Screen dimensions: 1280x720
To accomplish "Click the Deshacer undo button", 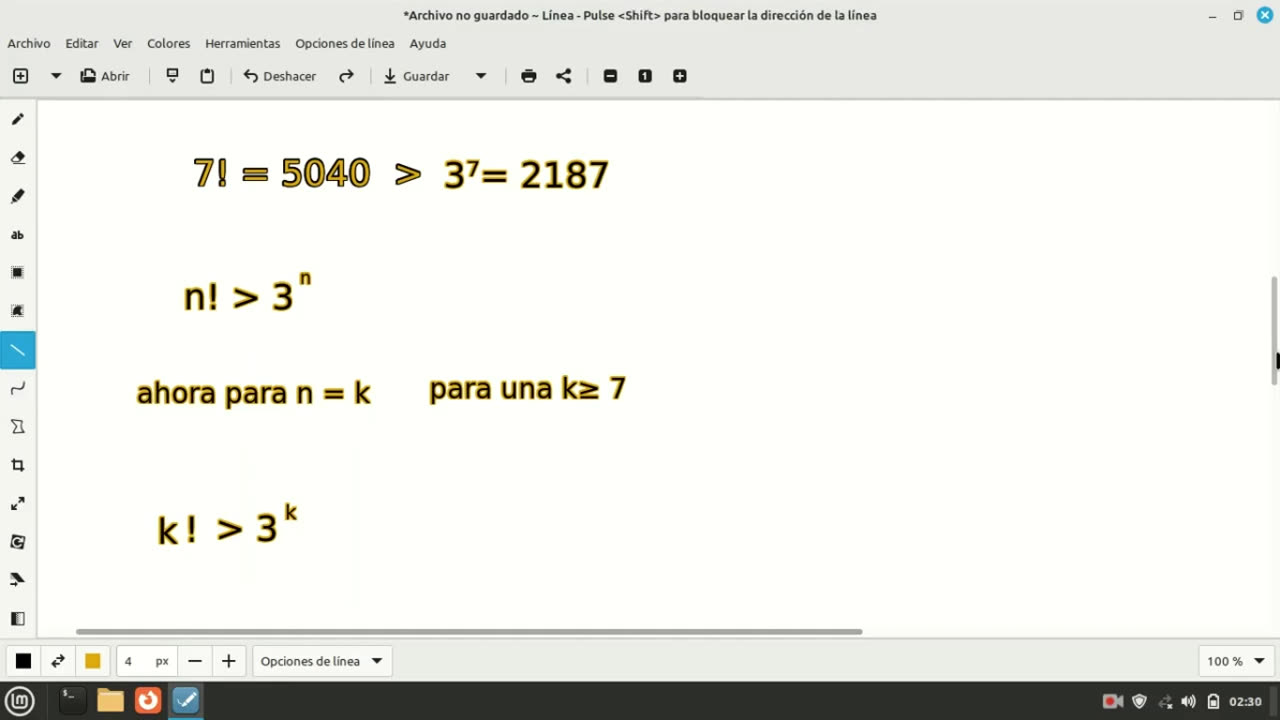I will coord(280,76).
